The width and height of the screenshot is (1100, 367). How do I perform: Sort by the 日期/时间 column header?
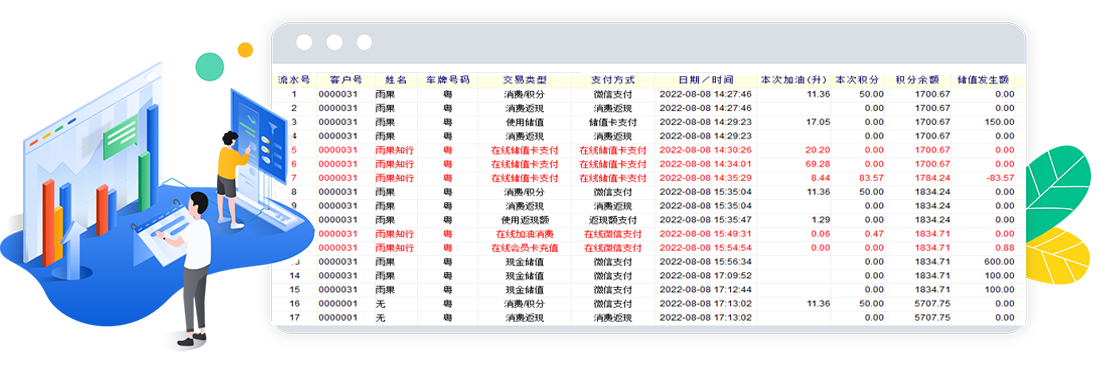click(706, 79)
